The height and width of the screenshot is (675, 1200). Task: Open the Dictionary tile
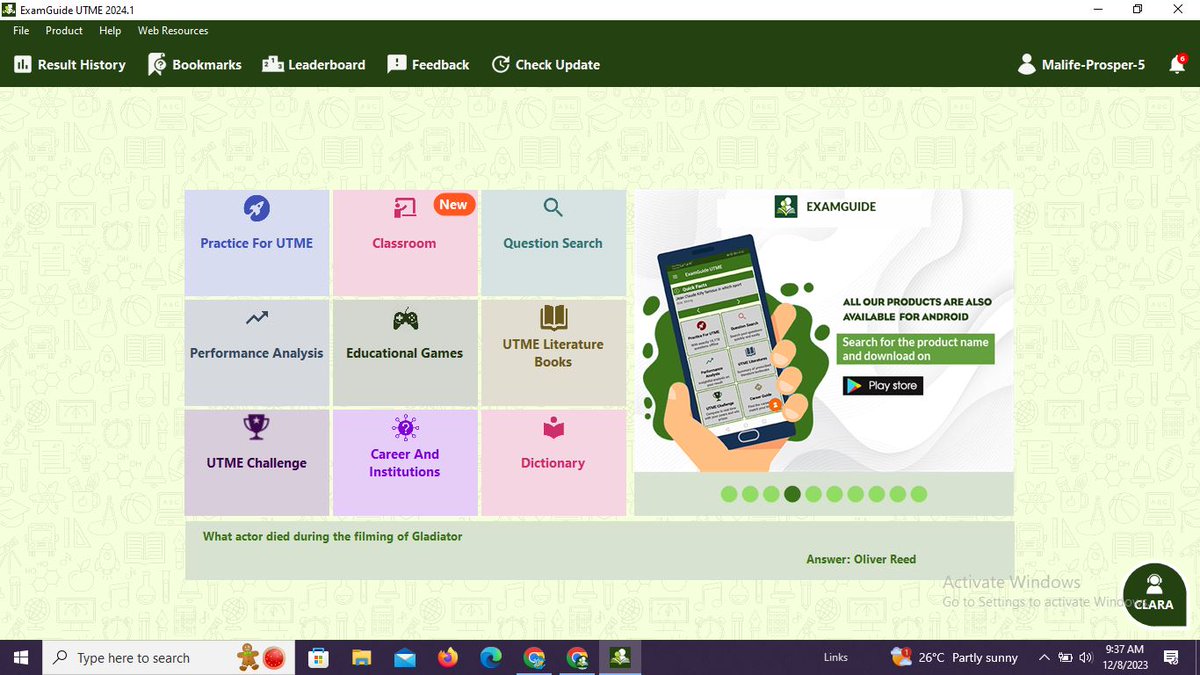pos(553,463)
